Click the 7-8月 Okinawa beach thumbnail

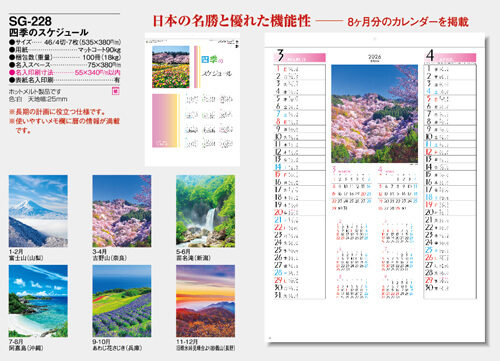click(38, 301)
